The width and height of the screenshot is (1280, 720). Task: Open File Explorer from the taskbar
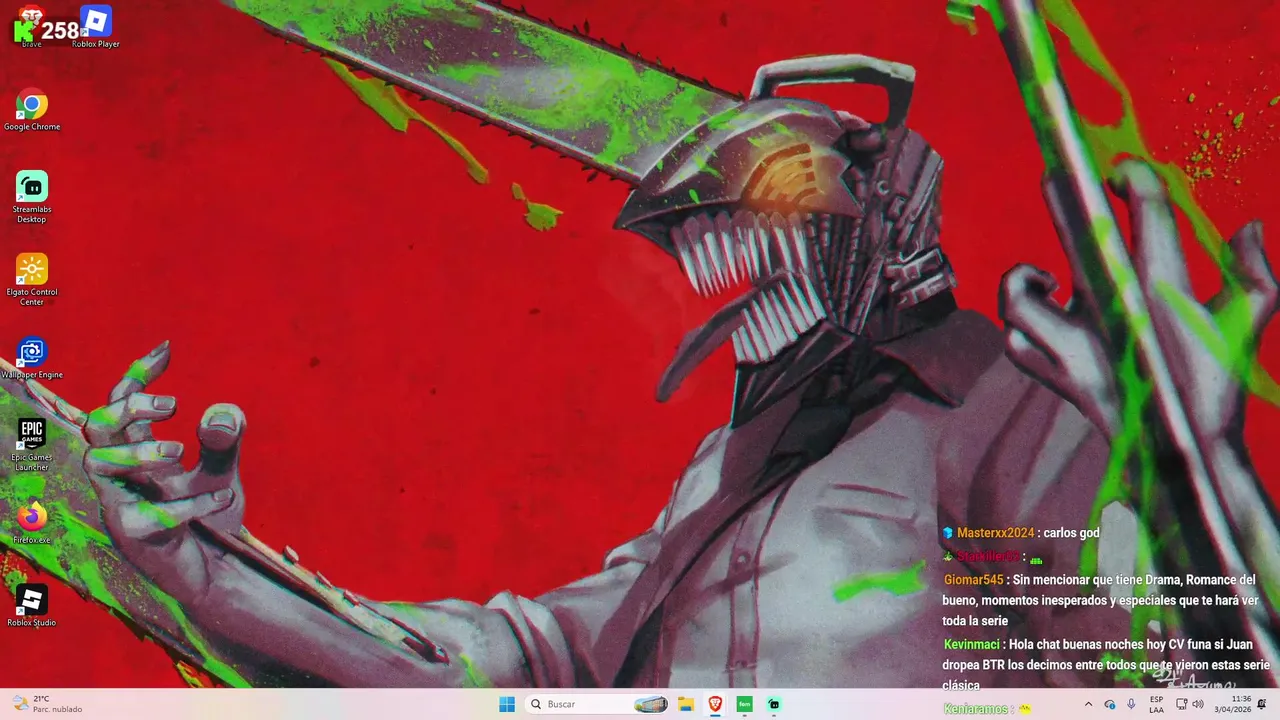click(x=686, y=704)
